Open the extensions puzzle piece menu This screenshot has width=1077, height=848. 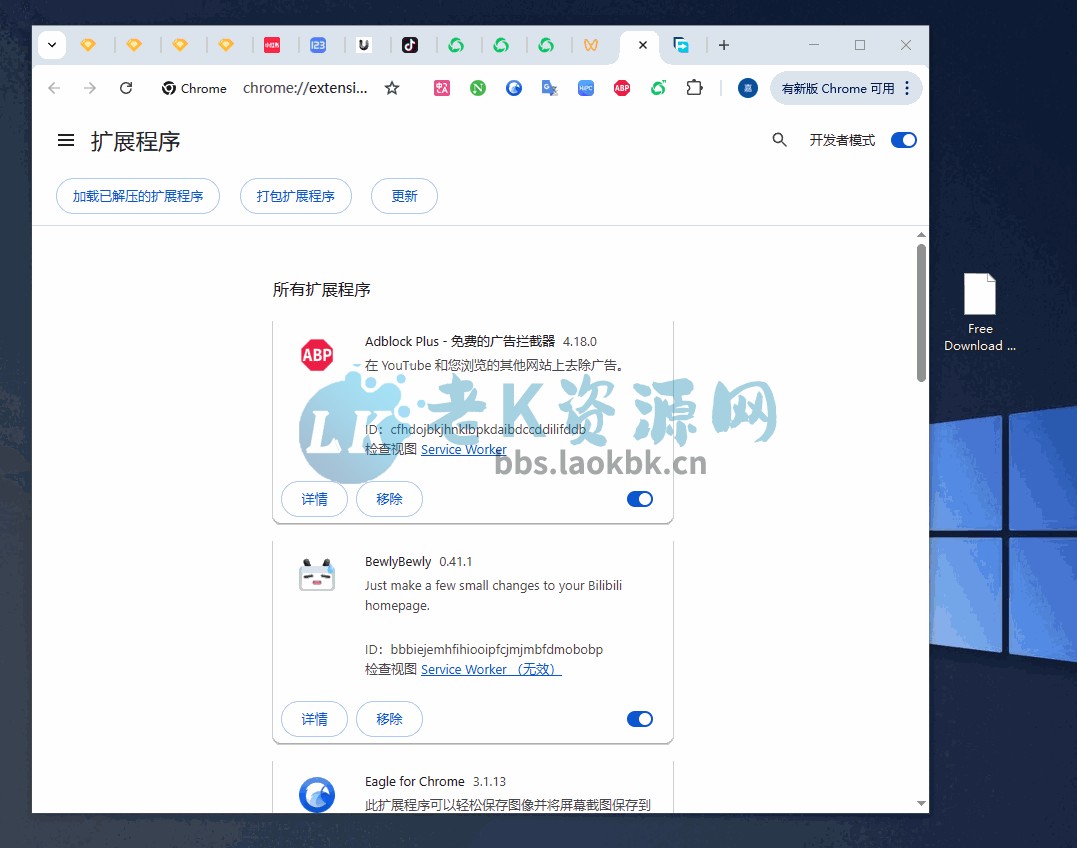[x=694, y=88]
